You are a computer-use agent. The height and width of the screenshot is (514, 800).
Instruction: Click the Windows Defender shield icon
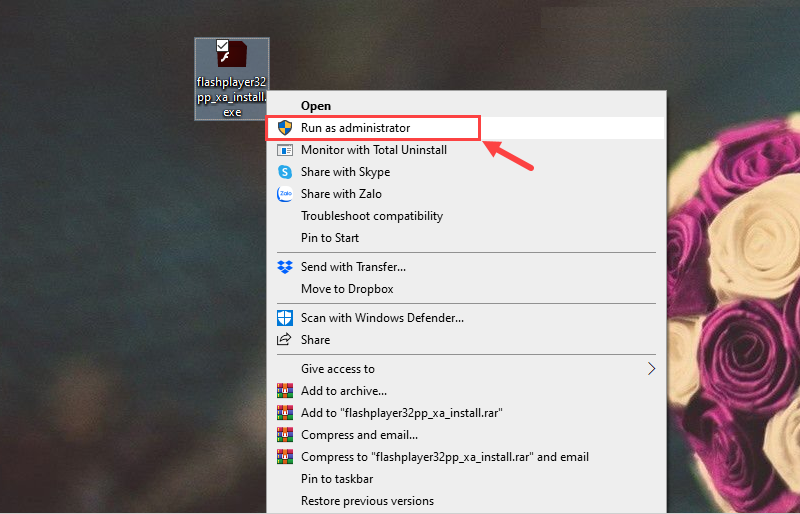click(285, 317)
